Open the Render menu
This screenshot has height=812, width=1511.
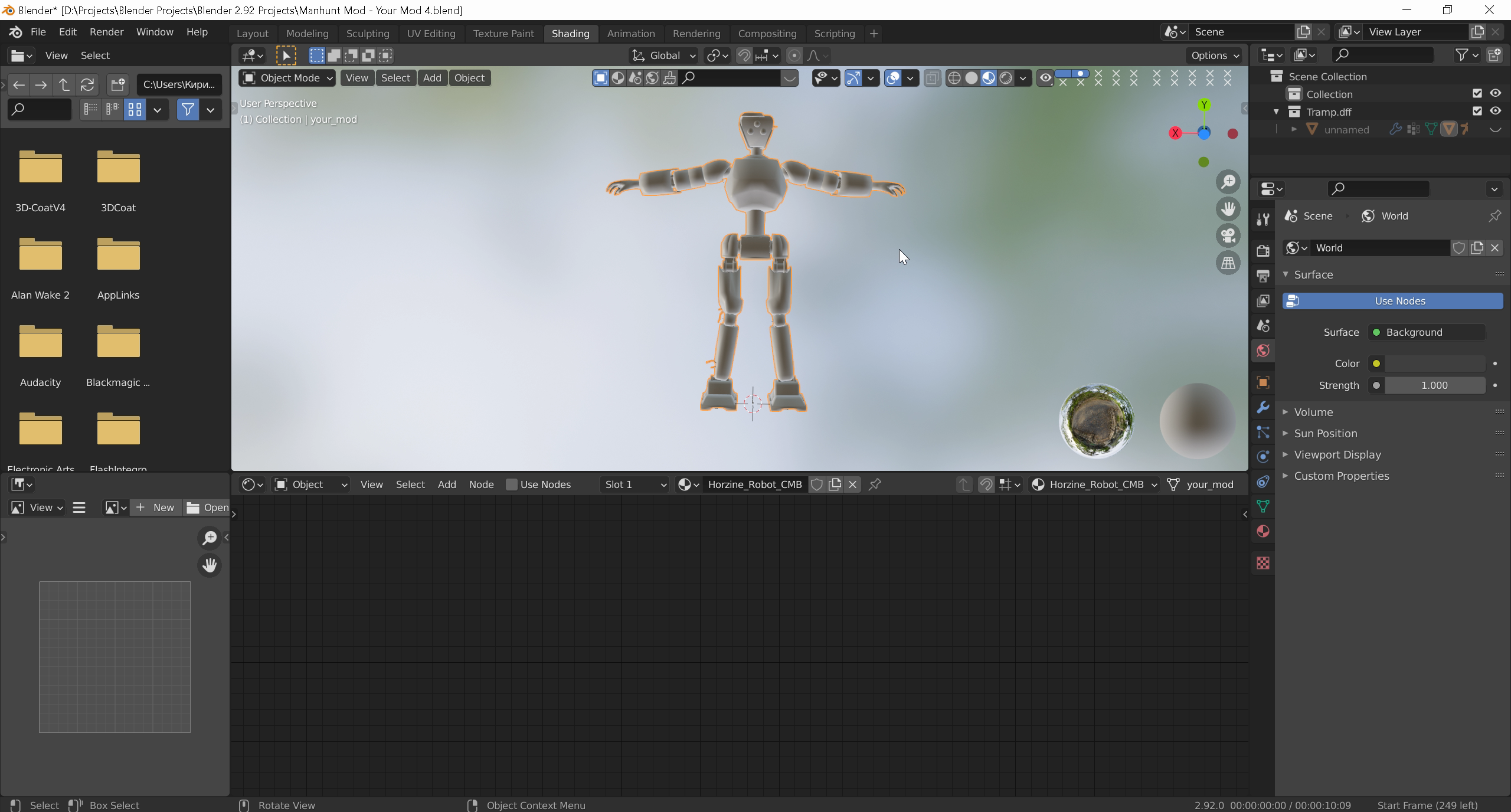pos(106,32)
